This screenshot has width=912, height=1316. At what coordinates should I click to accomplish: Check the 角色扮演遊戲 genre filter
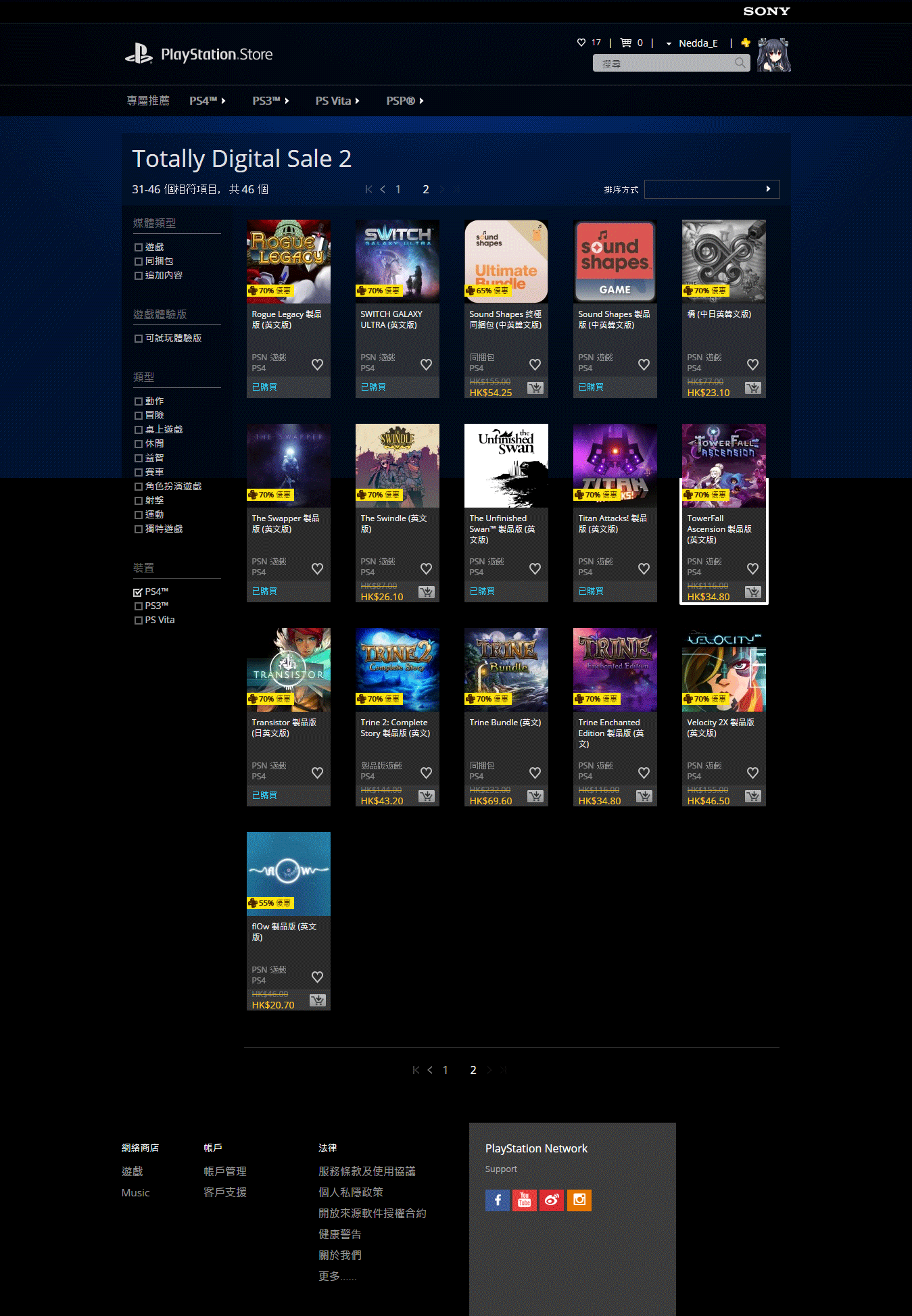pos(139,487)
